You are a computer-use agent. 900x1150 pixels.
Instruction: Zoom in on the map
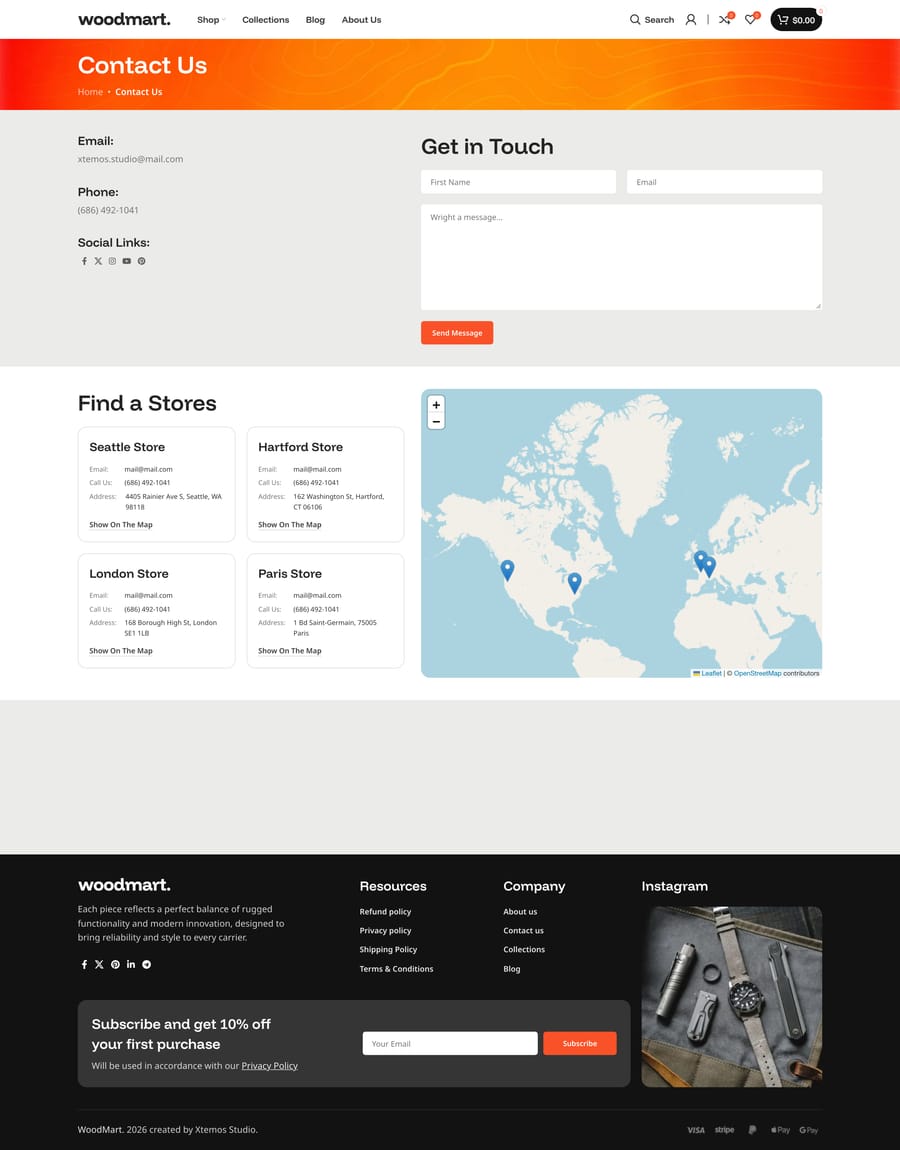pos(436,405)
